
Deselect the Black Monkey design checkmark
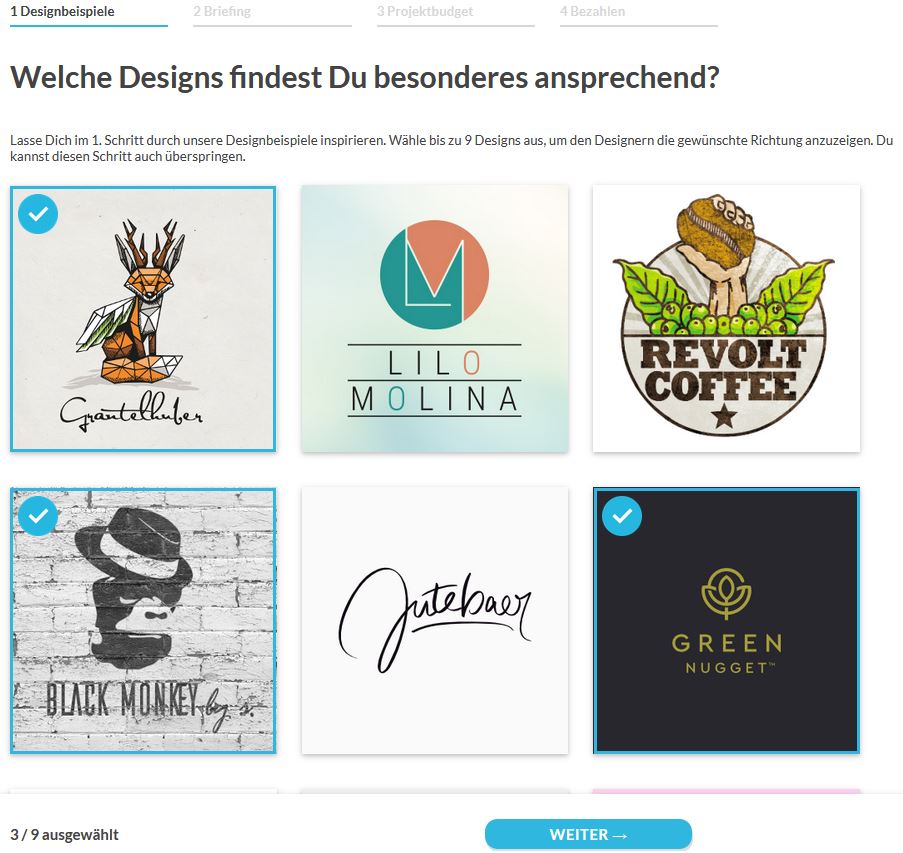tap(38, 515)
